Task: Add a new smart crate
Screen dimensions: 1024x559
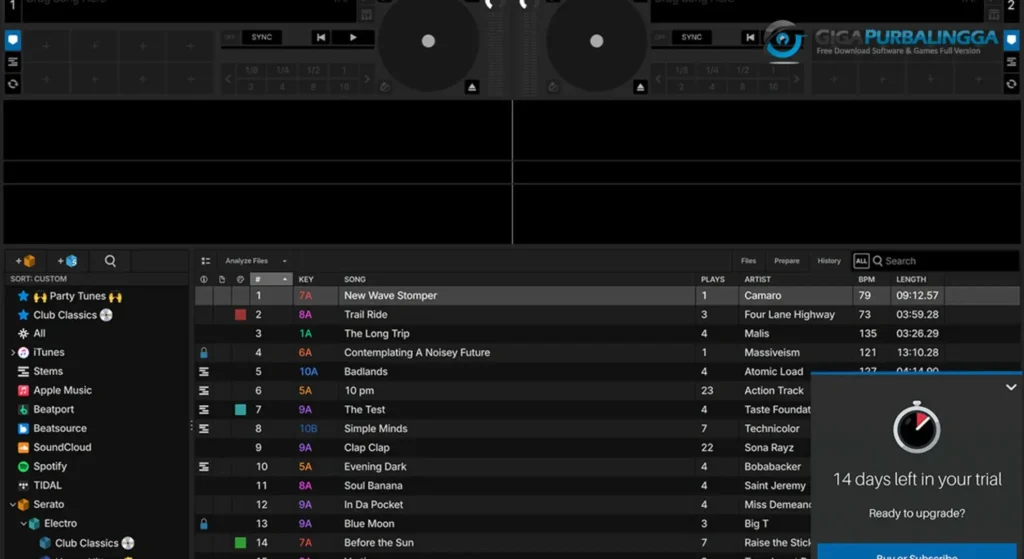Action: click(67, 261)
